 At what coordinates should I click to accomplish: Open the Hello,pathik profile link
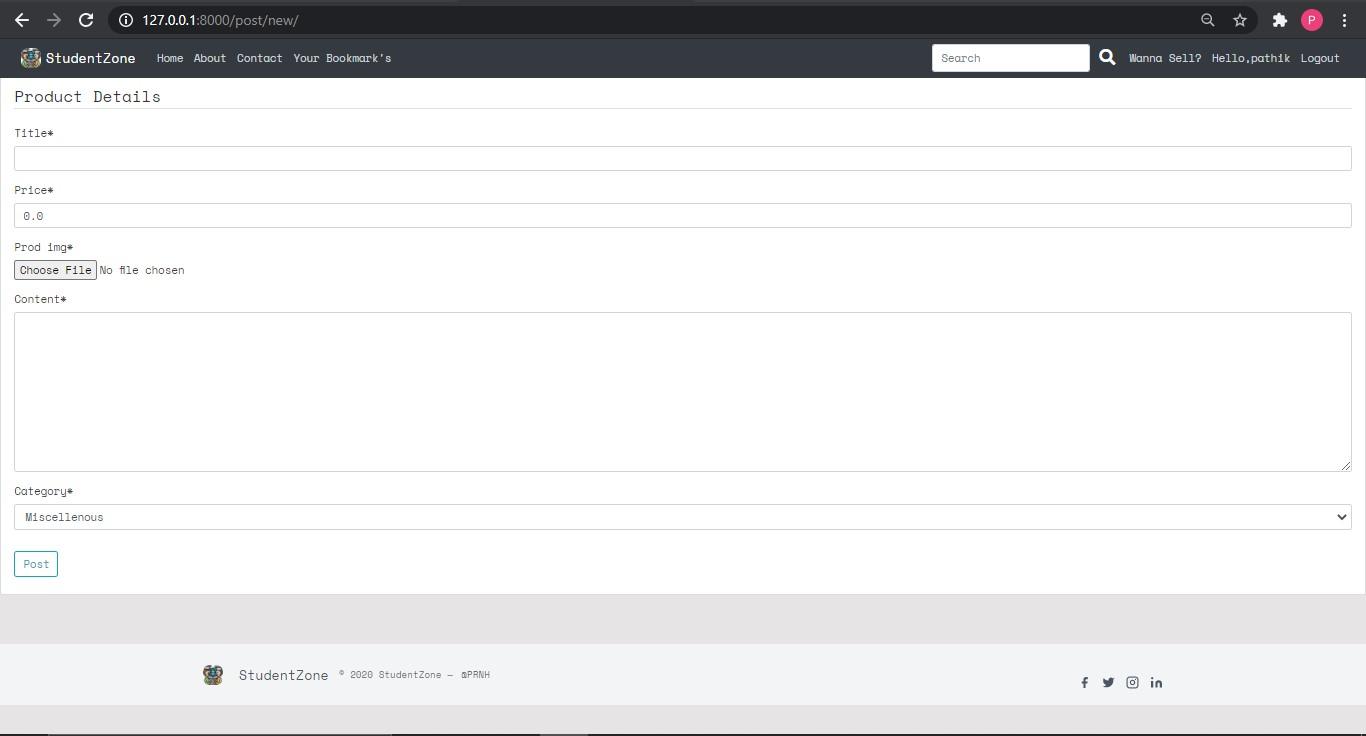click(1251, 58)
